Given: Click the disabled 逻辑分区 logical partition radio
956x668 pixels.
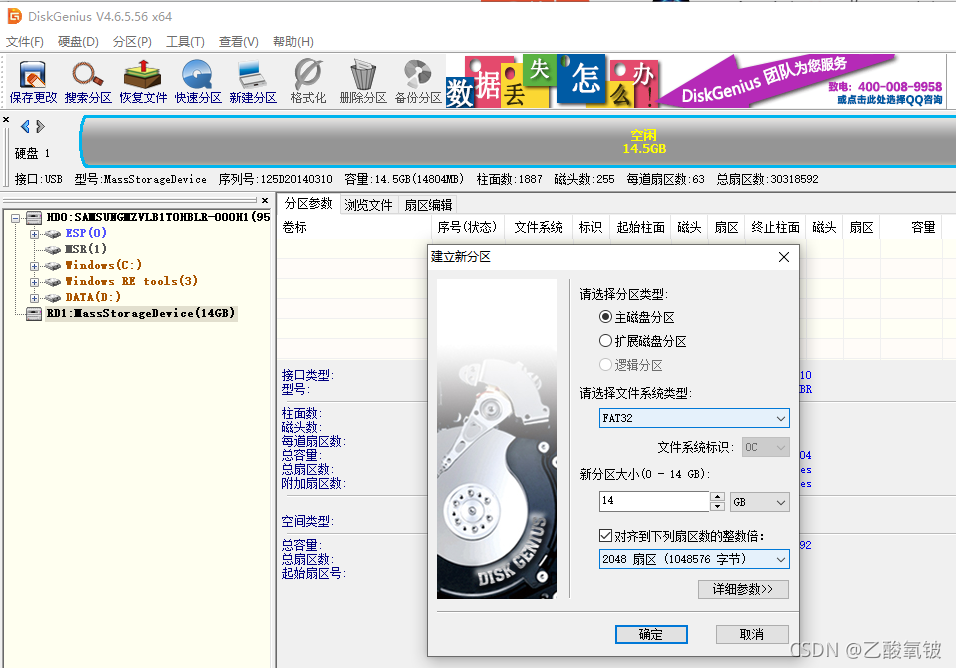Looking at the screenshot, I should [x=605, y=364].
